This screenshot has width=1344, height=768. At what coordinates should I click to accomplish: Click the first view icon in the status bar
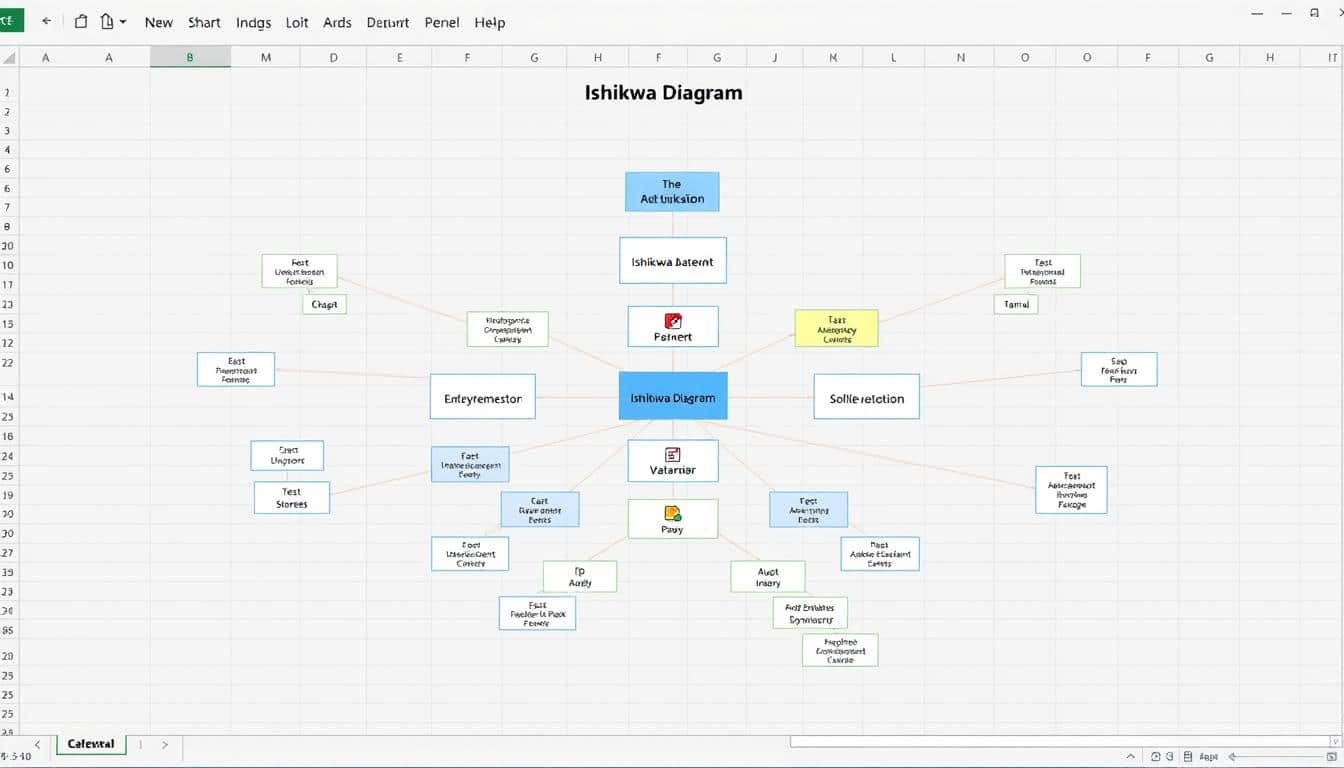tap(1156, 758)
